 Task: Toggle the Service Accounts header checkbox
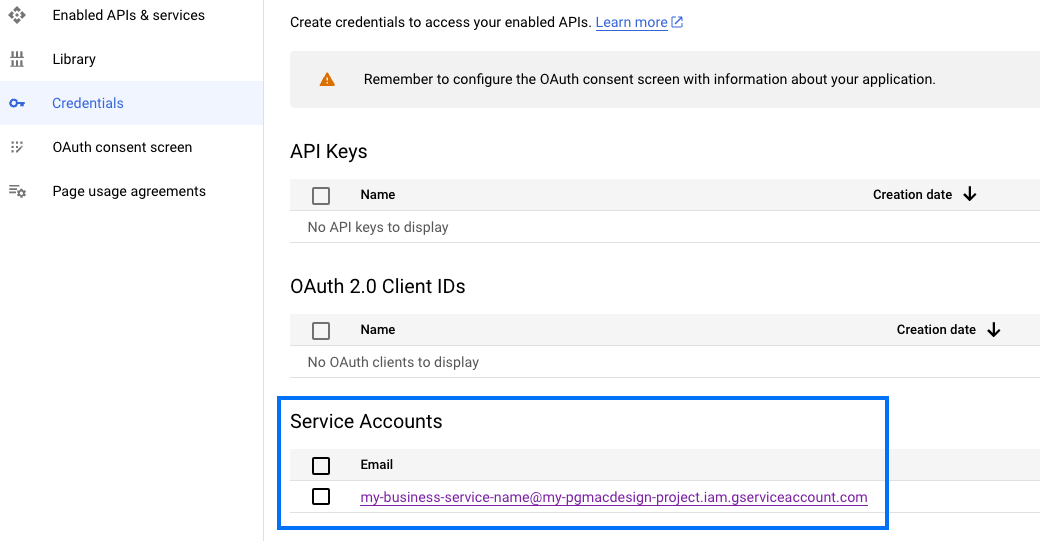click(x=321, y=465)
